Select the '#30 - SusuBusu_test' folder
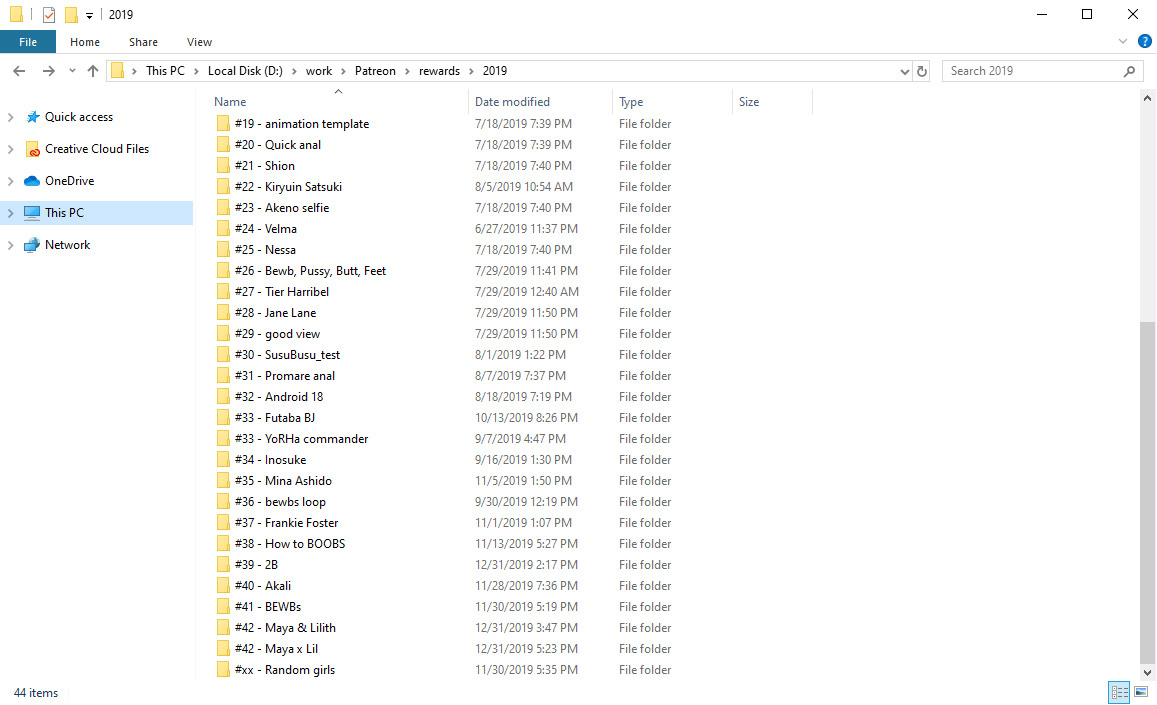 point(287,354)
